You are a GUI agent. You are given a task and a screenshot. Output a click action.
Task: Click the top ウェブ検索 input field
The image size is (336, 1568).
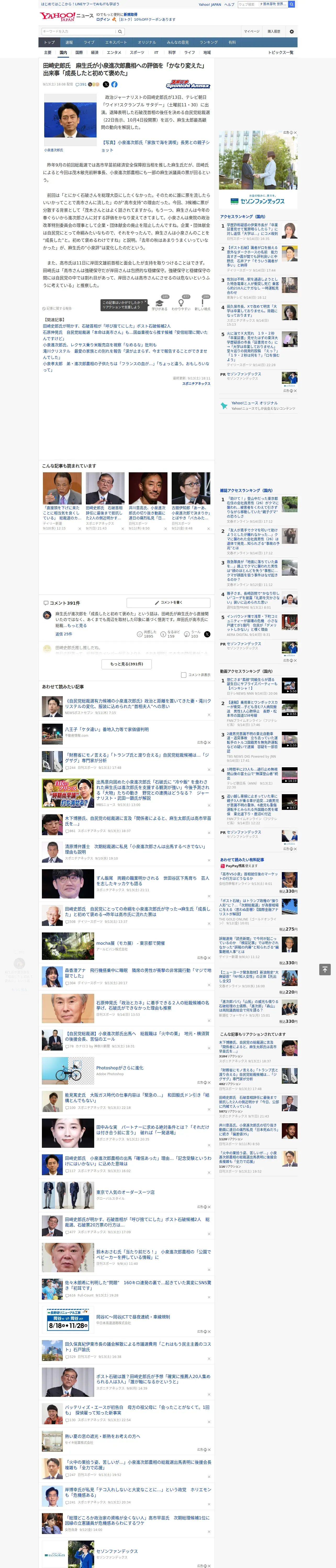point(248,4)
